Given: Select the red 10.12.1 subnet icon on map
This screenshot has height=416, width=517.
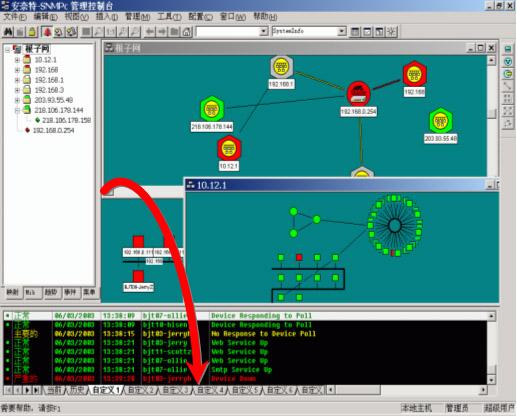Looking at the screenshot, I should tap(229, 148).
